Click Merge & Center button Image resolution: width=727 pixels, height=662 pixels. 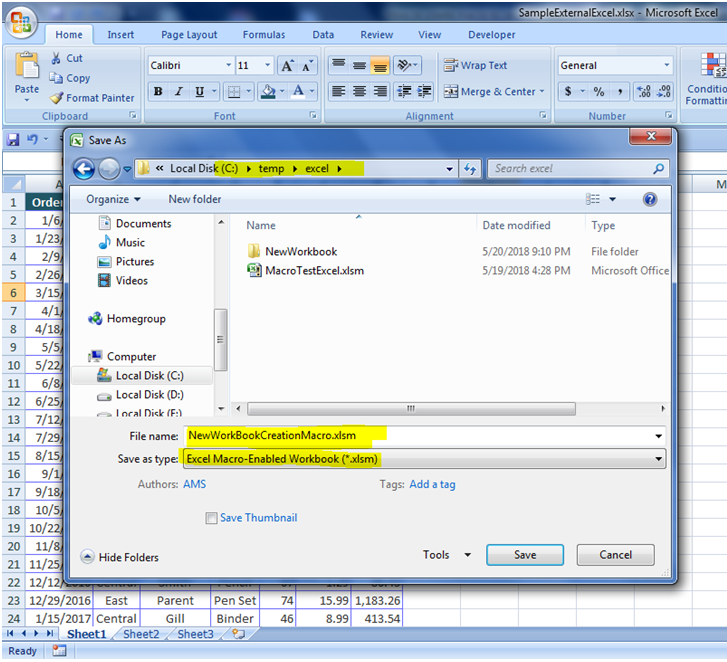tap(489, 91)
